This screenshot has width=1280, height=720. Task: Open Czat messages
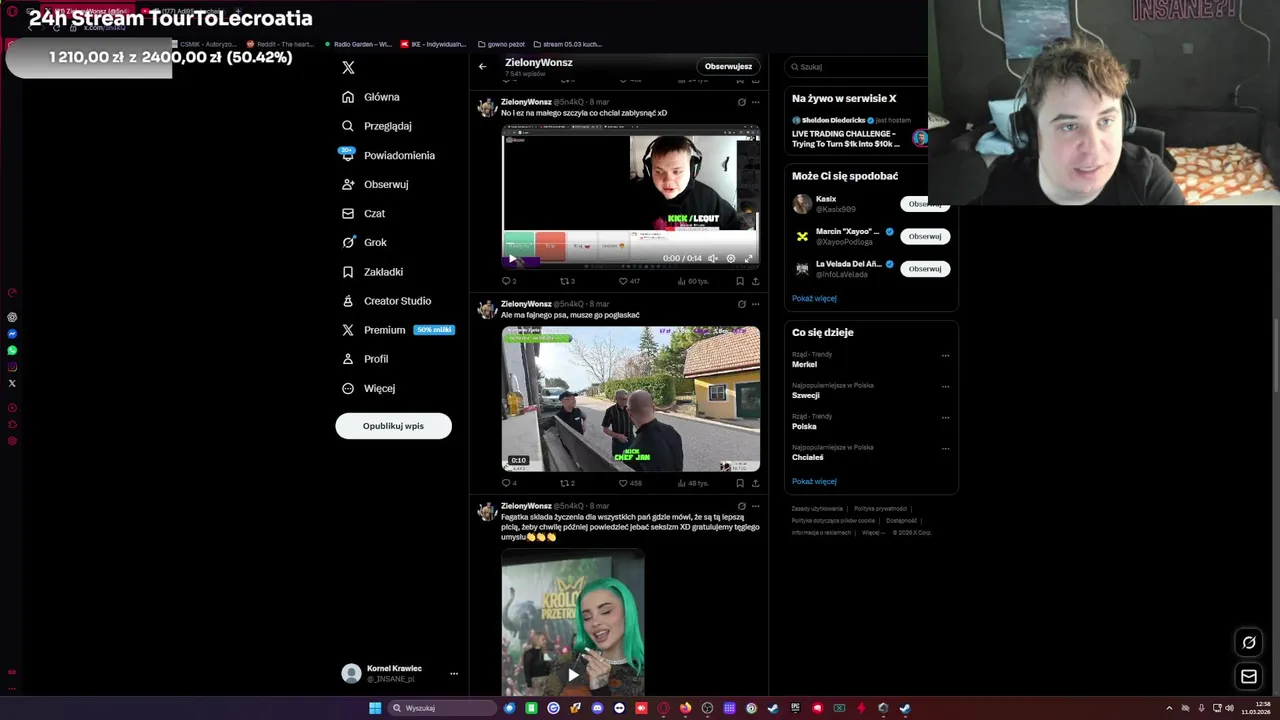(363, 213)
